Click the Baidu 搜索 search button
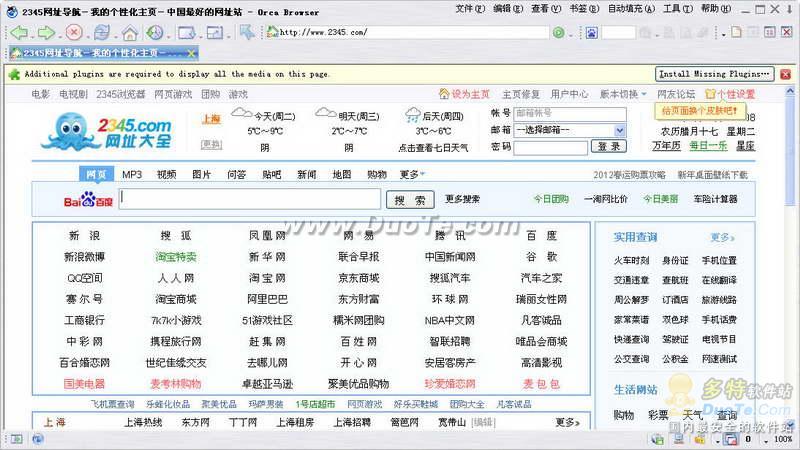Screen dimensions: 800x450 point(410,200)
